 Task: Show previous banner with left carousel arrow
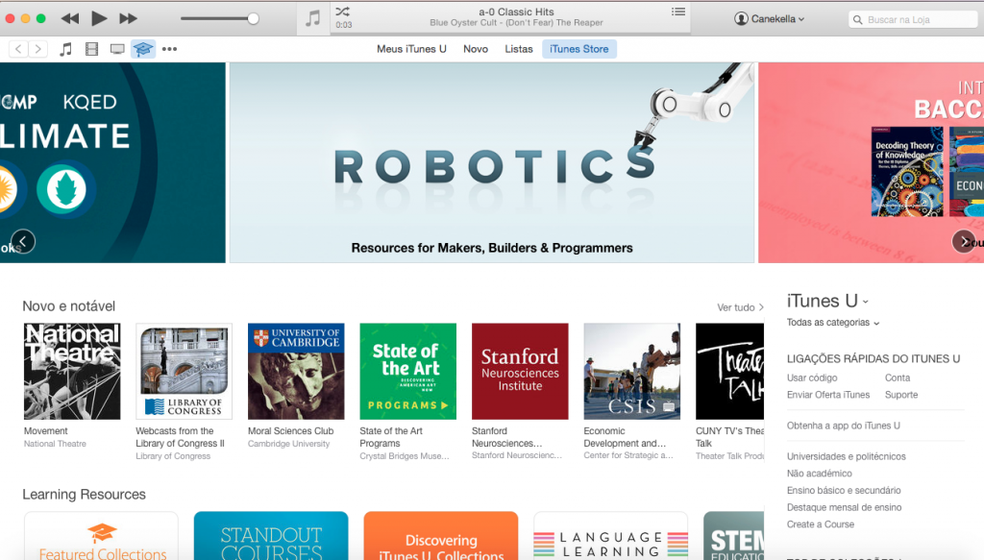[x=23, y=242]
